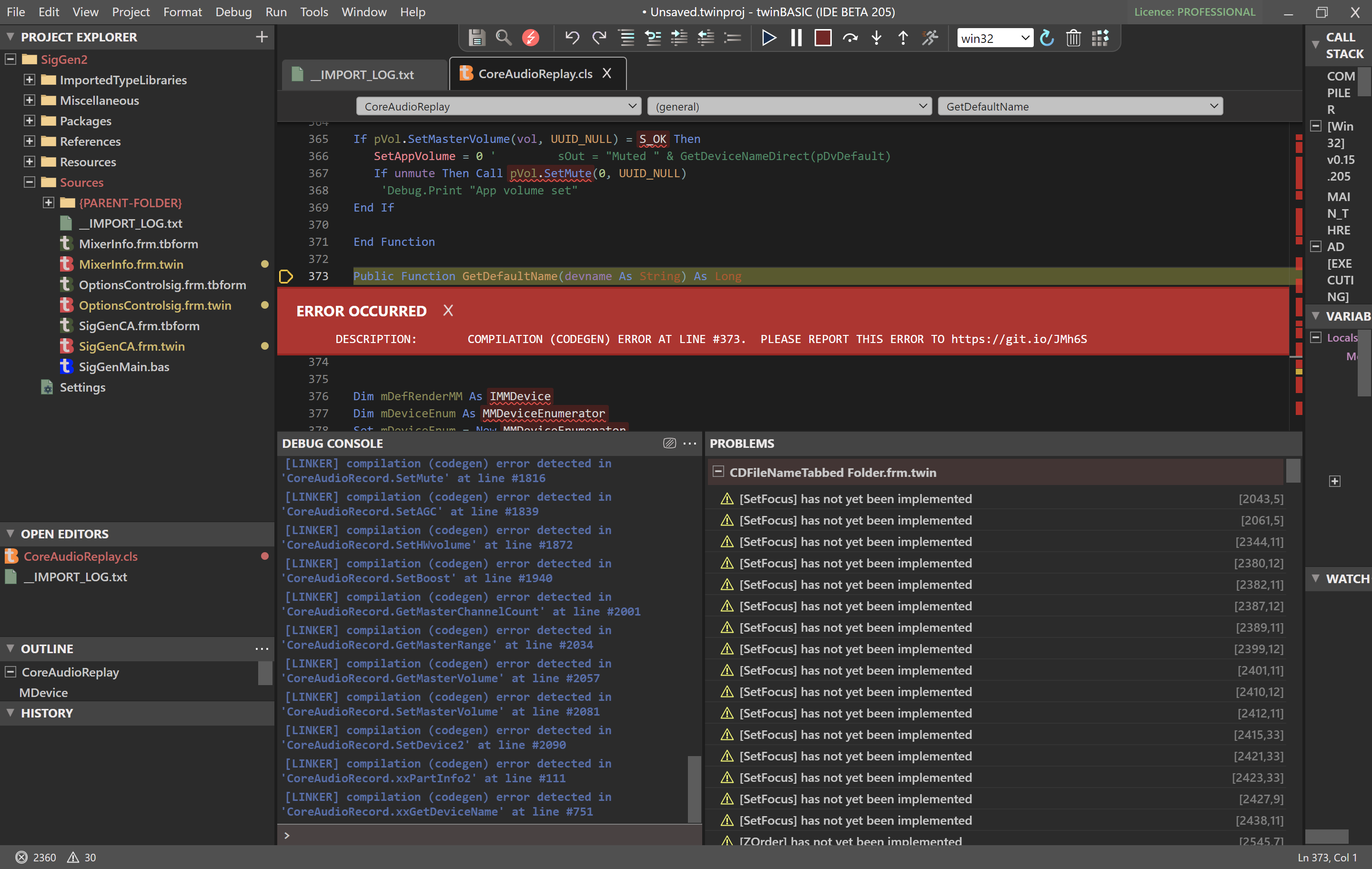Save the current project
1372x869 pixels.
tap(477, 38)
